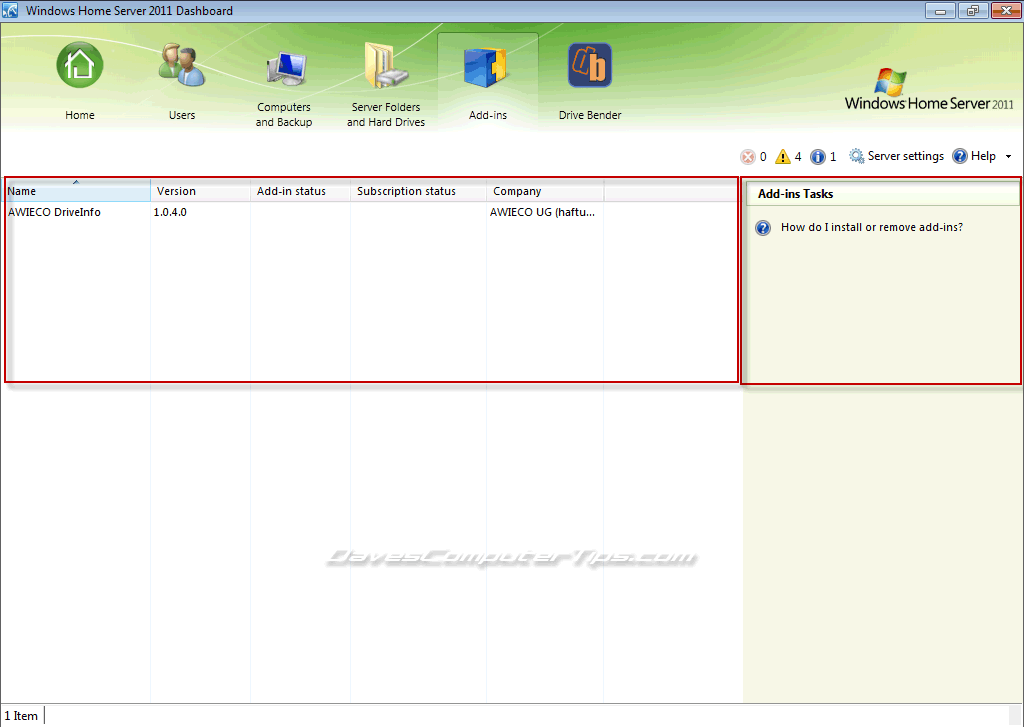This screenshot has height=727, width=1024.
Task: Switch to the Server Folders and Hard Drives label
Action: [x=386, y=114]
